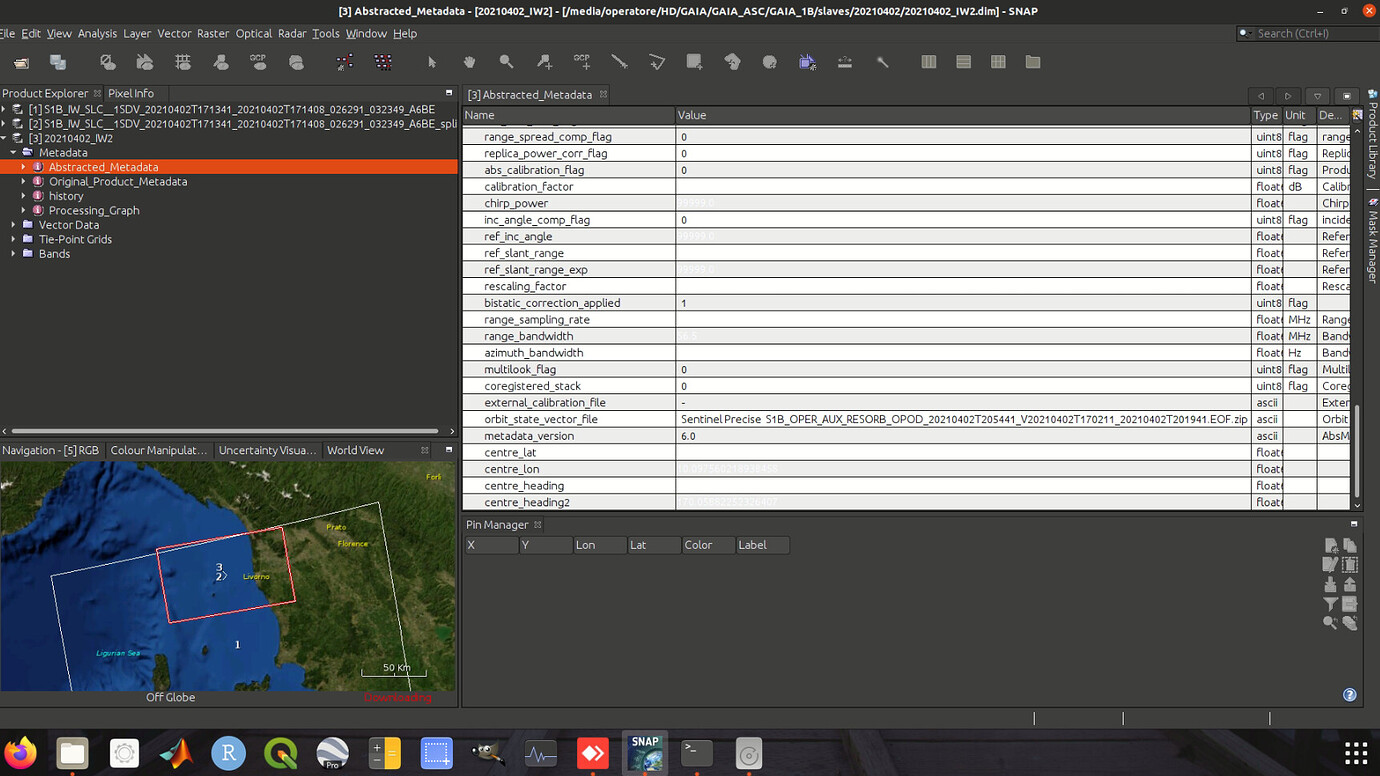Select the hand Panning tool
Viewport: 1380px width, 776px height.
click(x=469, y=62)
